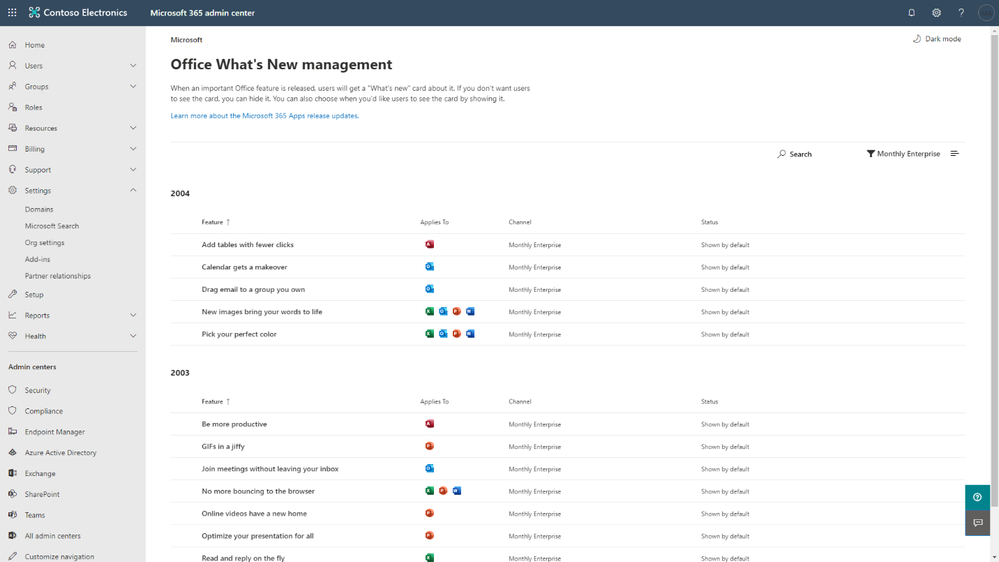999x562 pixels.
Task: Open the Microsoft 365 Apps release updates link
Action: coord(264,116)
